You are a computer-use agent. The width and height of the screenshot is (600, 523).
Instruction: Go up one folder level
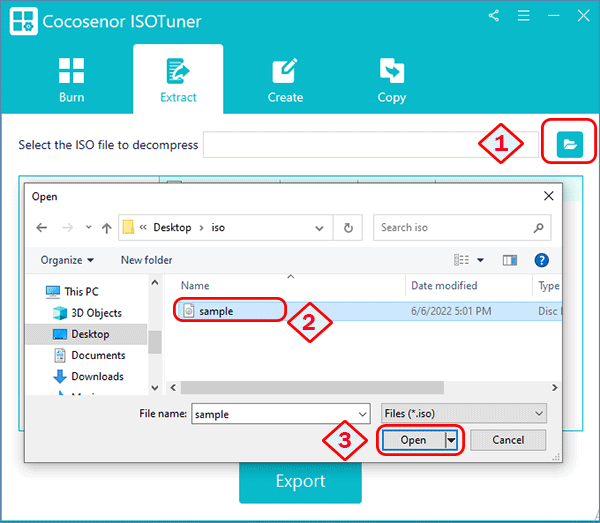coord(107,228)
